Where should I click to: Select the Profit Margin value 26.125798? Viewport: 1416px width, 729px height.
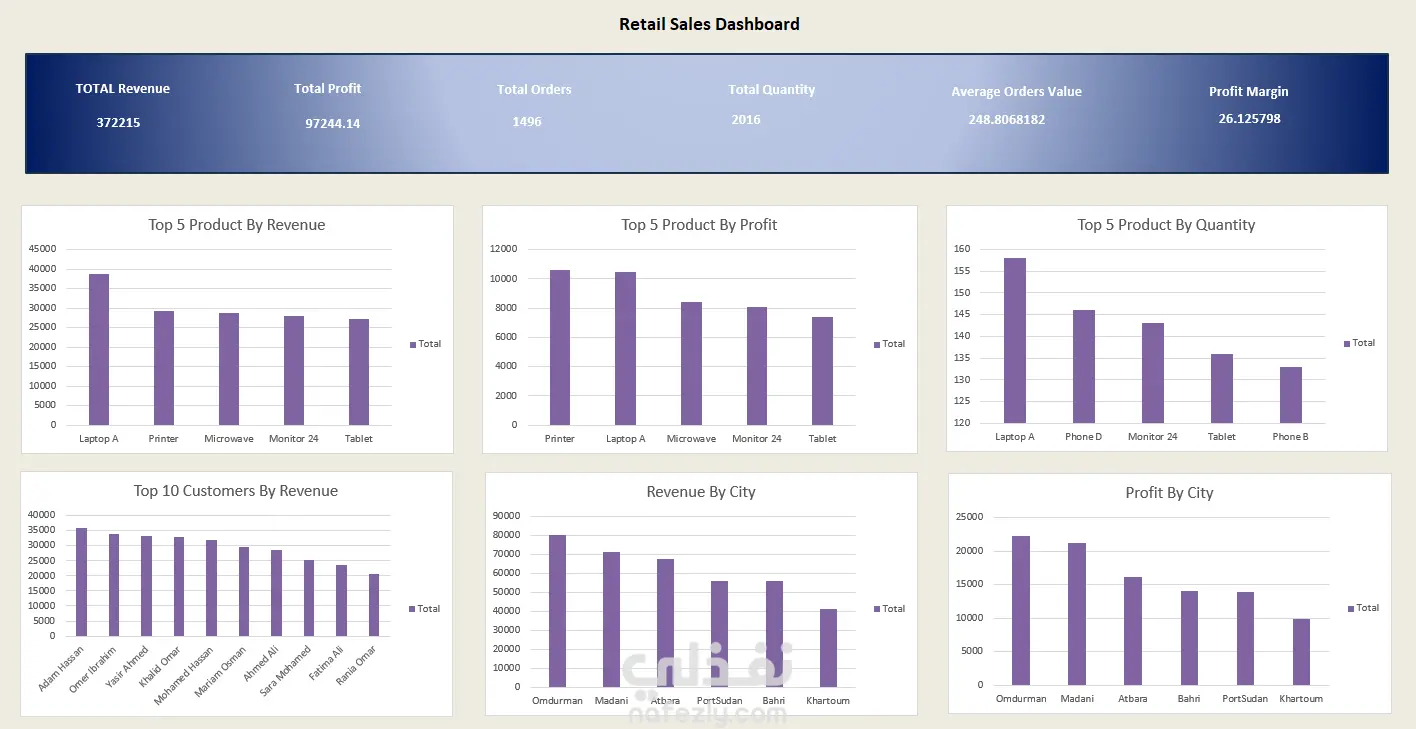pyautogui.click(x=1250, y=118)
